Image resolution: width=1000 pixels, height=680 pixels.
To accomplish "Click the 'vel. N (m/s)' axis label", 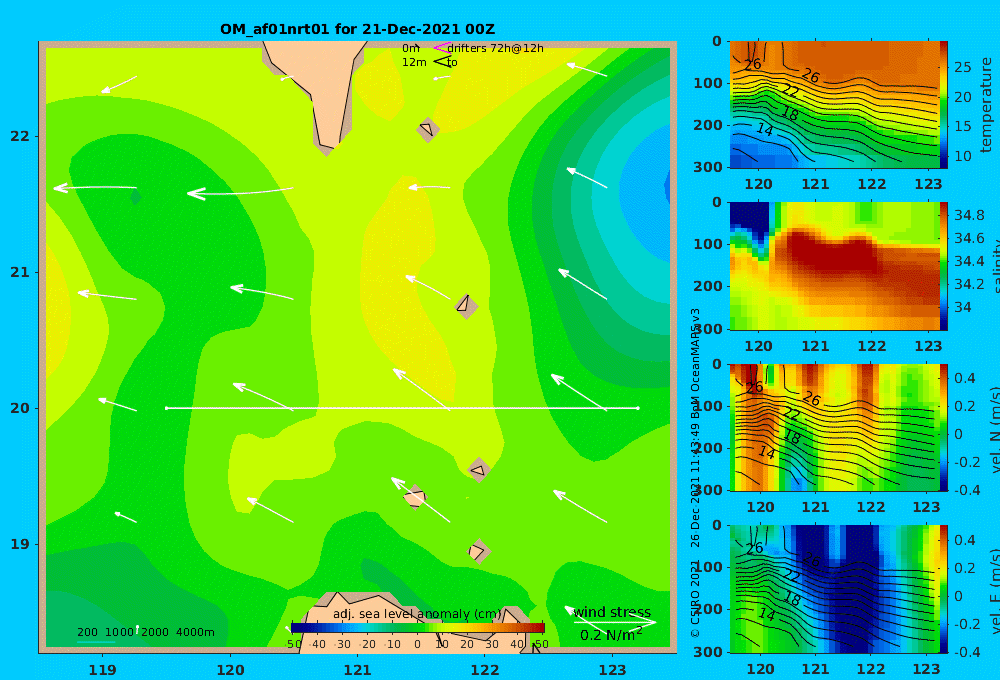I will [994, 429].
